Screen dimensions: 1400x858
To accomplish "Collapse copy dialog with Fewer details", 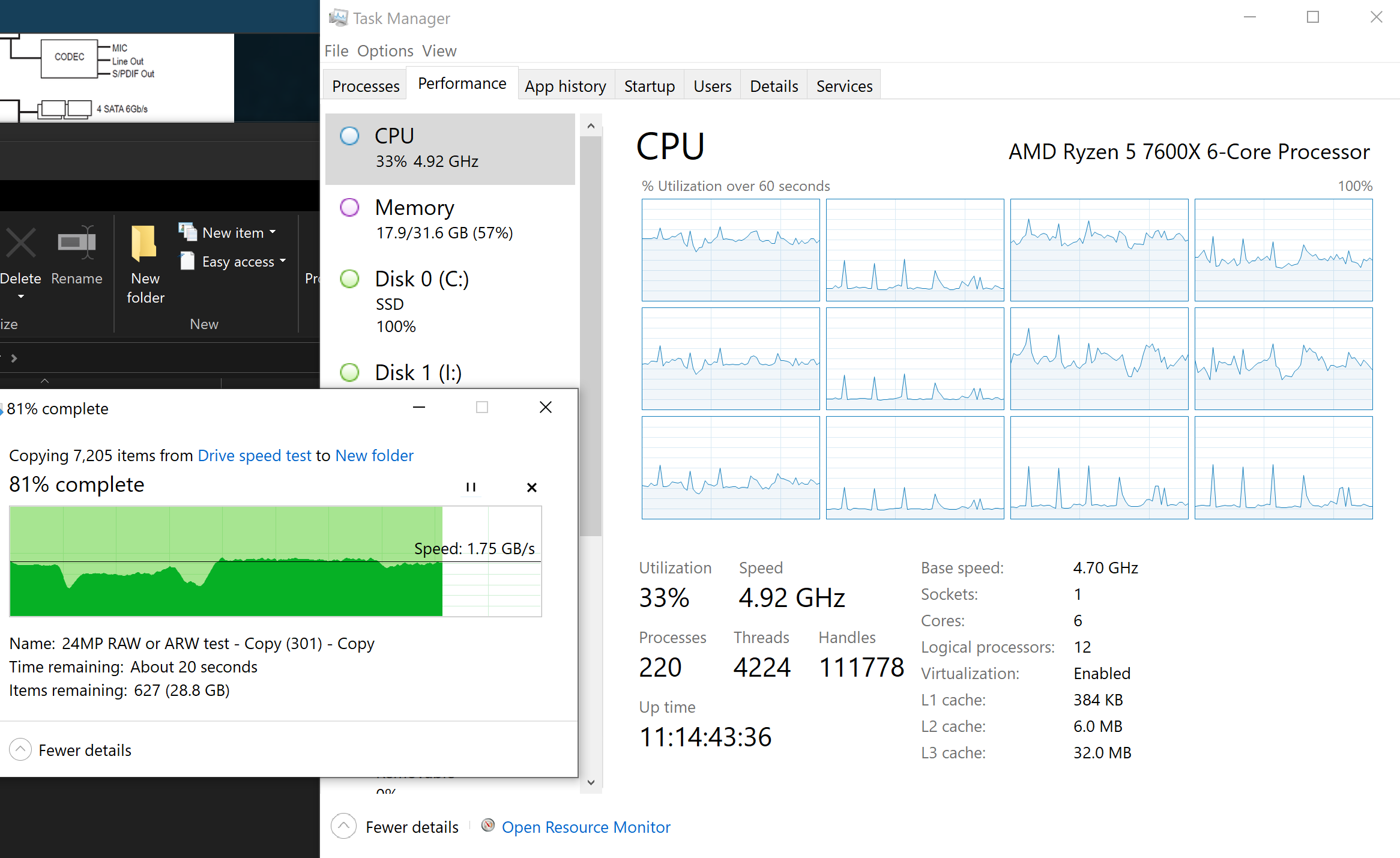I will coord(84,750).
